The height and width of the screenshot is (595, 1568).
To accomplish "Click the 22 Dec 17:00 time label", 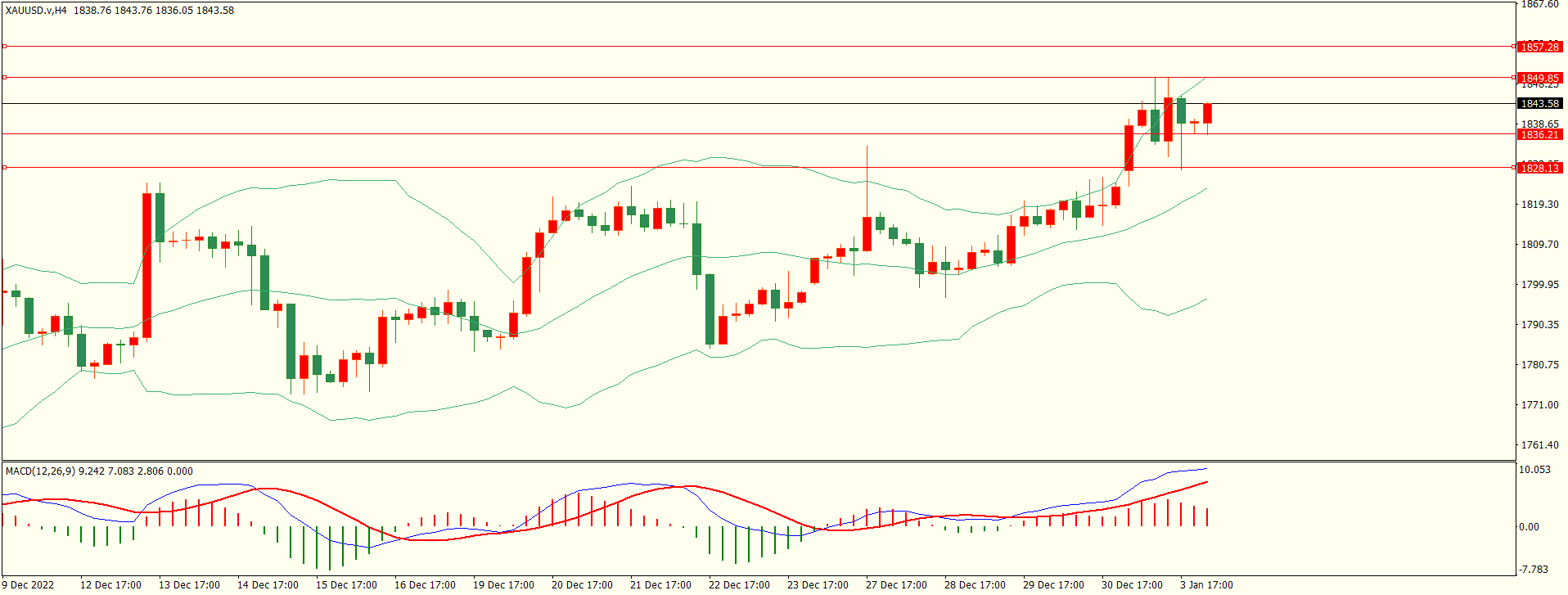I will click(739, 585).
